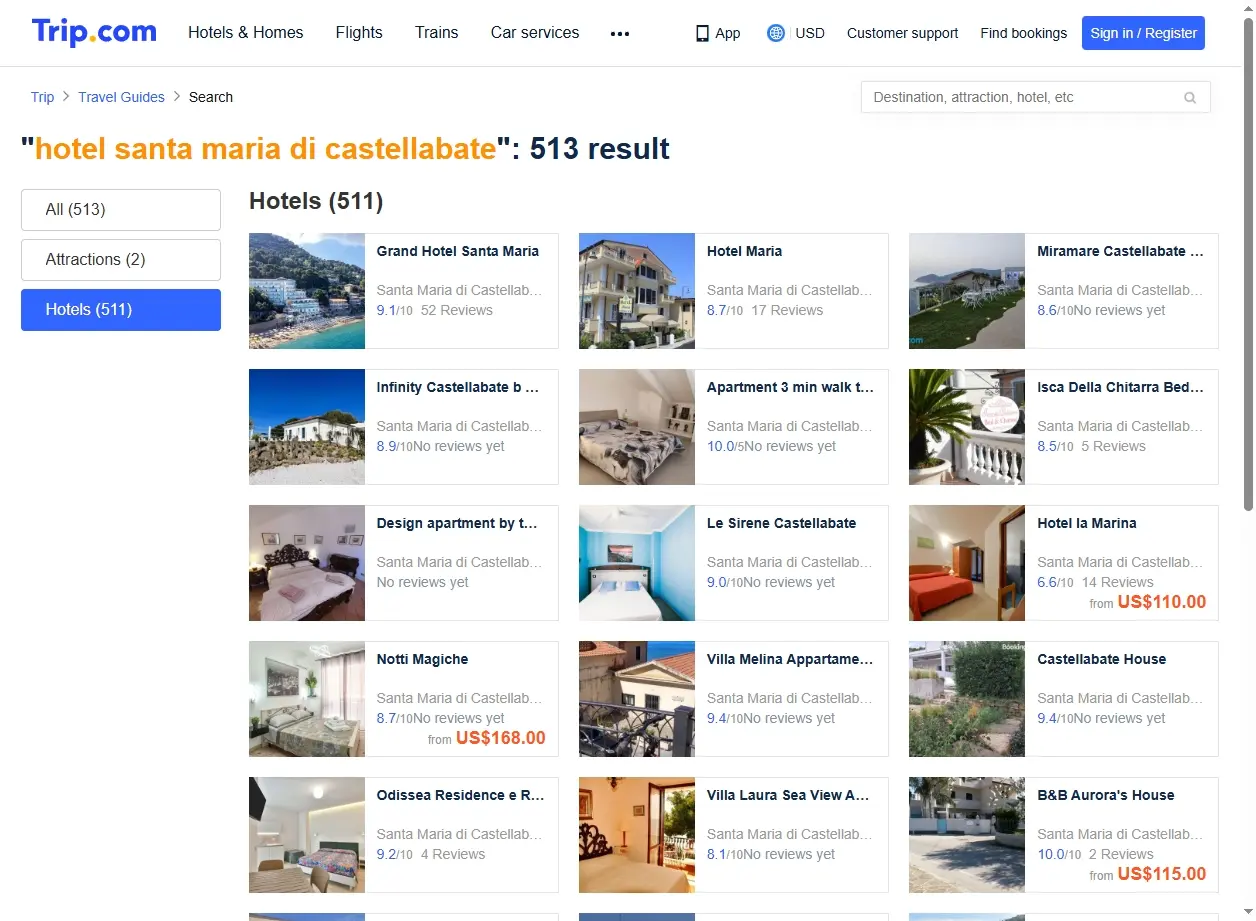Open Le Sirene Castellabate photo
Image resolution: width=1256 pixels, height=921 pixels.
(x=637, y=563)
